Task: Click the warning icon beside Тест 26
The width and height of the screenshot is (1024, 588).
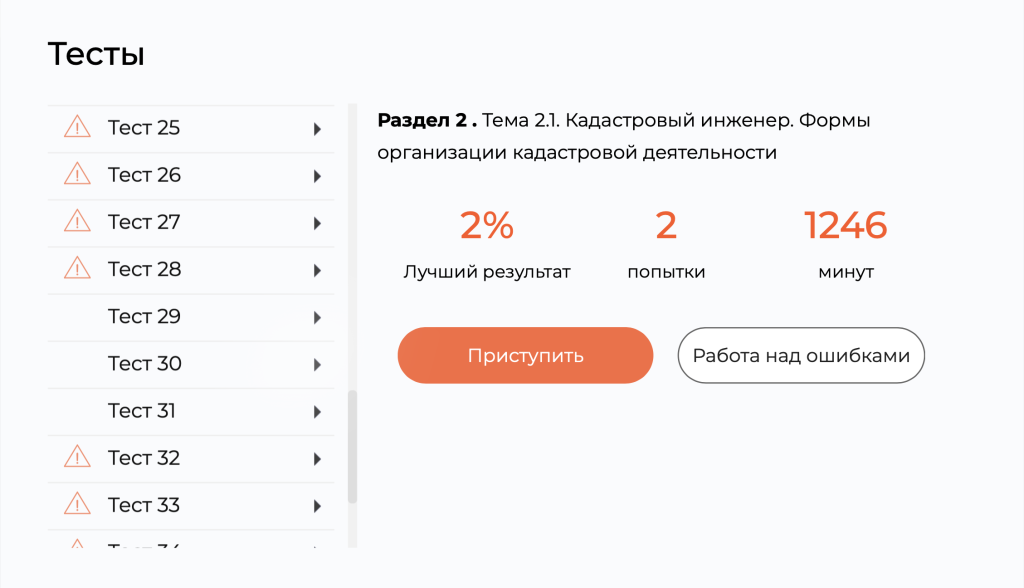Action: tap(77, 175)
